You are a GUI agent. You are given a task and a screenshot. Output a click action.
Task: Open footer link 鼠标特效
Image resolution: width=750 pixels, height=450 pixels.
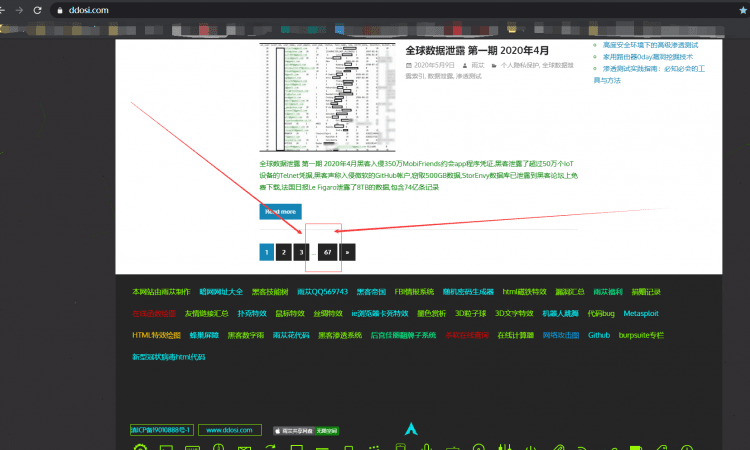290,314
